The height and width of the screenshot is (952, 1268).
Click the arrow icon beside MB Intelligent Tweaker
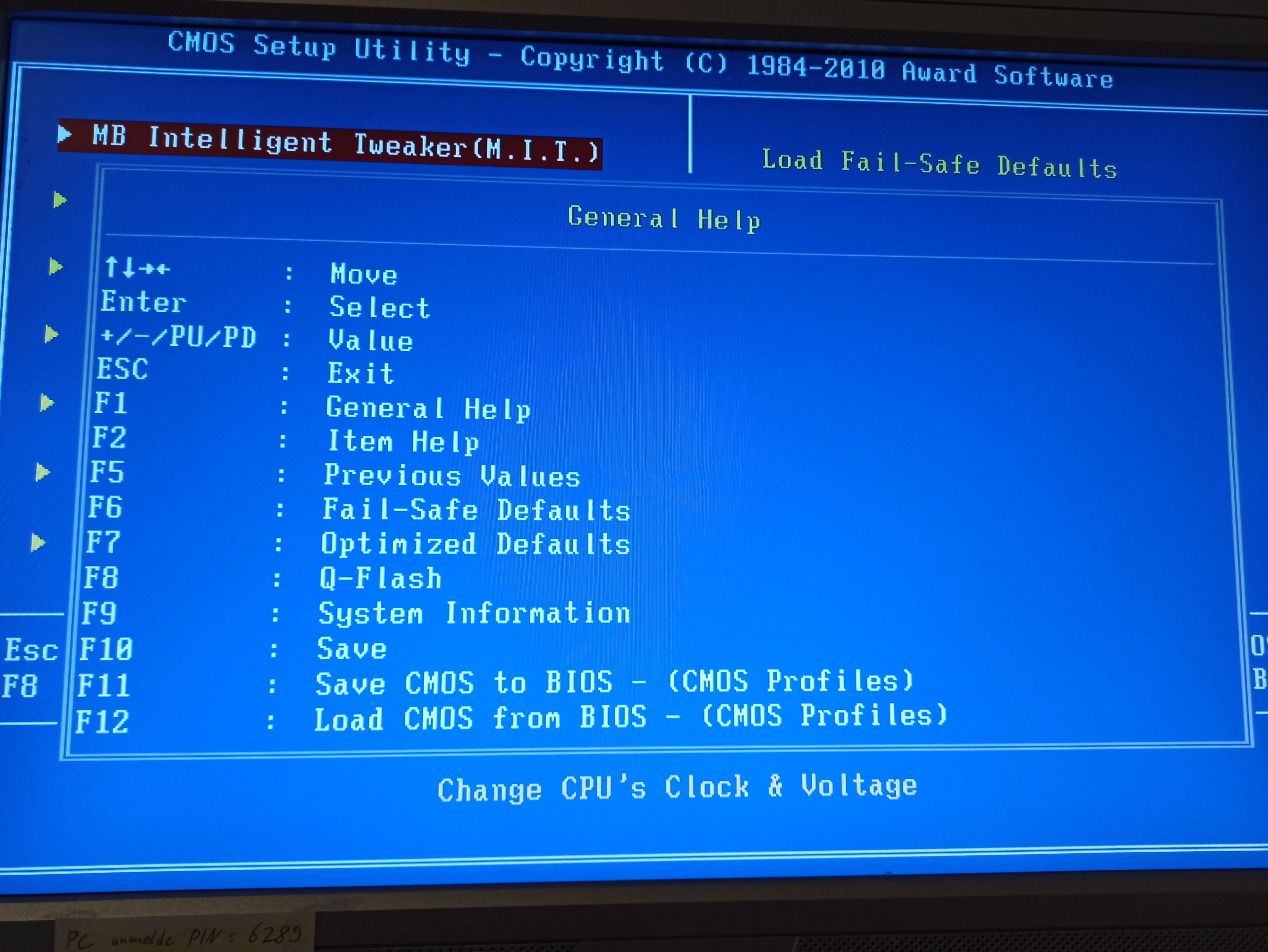point(65,135)
